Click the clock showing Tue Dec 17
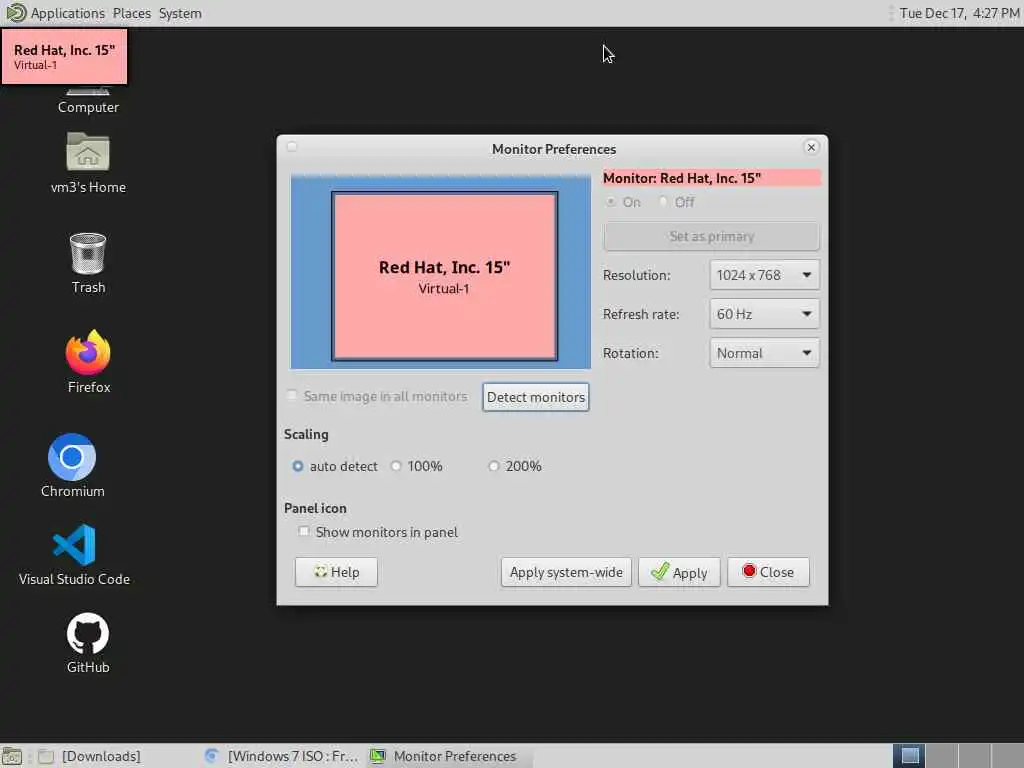 [959, 13]
